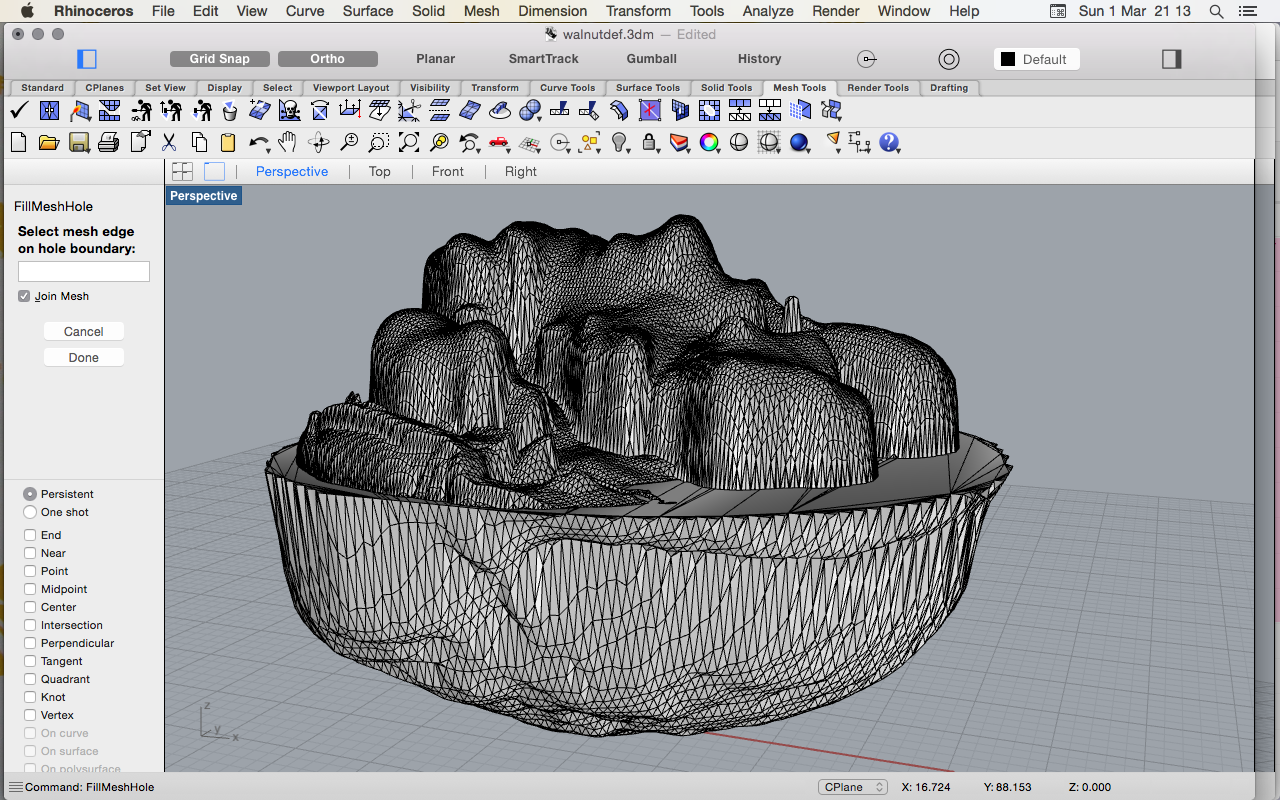Switch to four-viewport layout icon

point(182,171)
